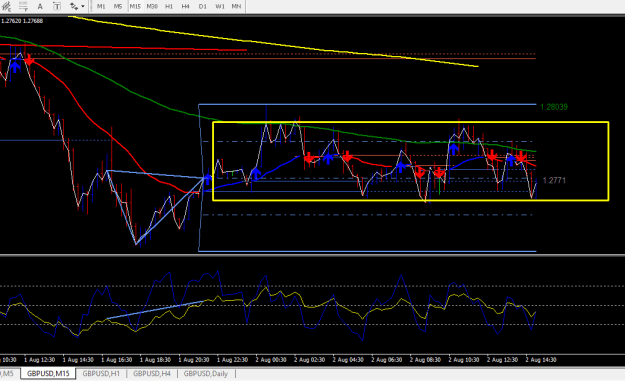Click the '2 Aug 14:30' time label

541,360
